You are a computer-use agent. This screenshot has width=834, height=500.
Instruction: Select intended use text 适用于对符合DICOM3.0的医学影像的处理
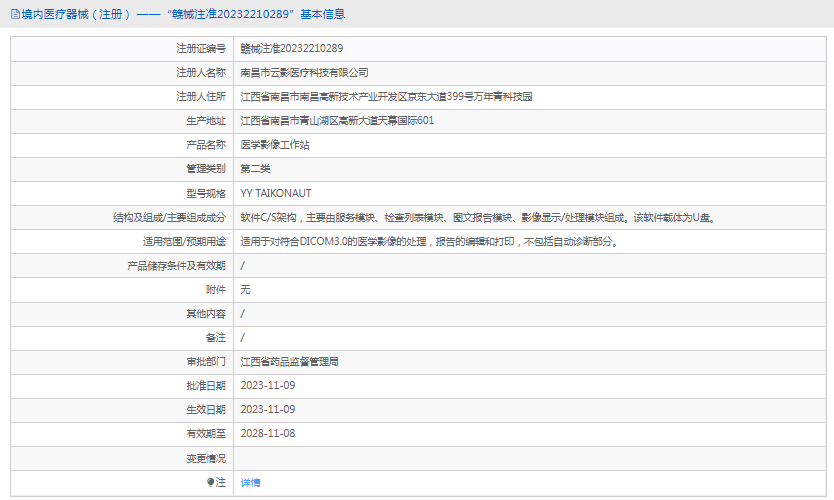click(x=333, y=241)
